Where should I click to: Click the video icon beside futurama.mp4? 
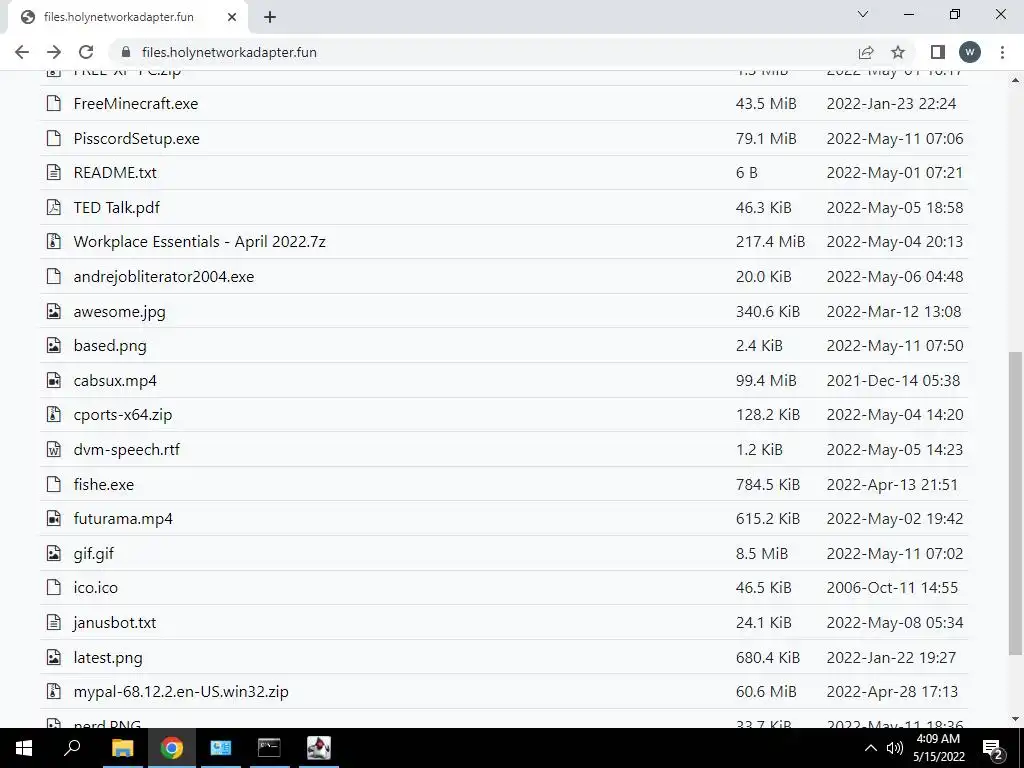(x=54, y=519)
